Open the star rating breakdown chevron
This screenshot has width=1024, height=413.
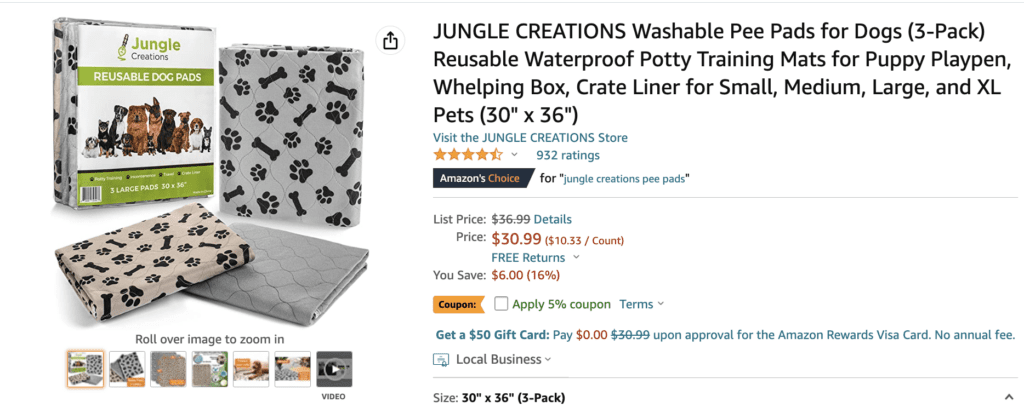[515, 155]
